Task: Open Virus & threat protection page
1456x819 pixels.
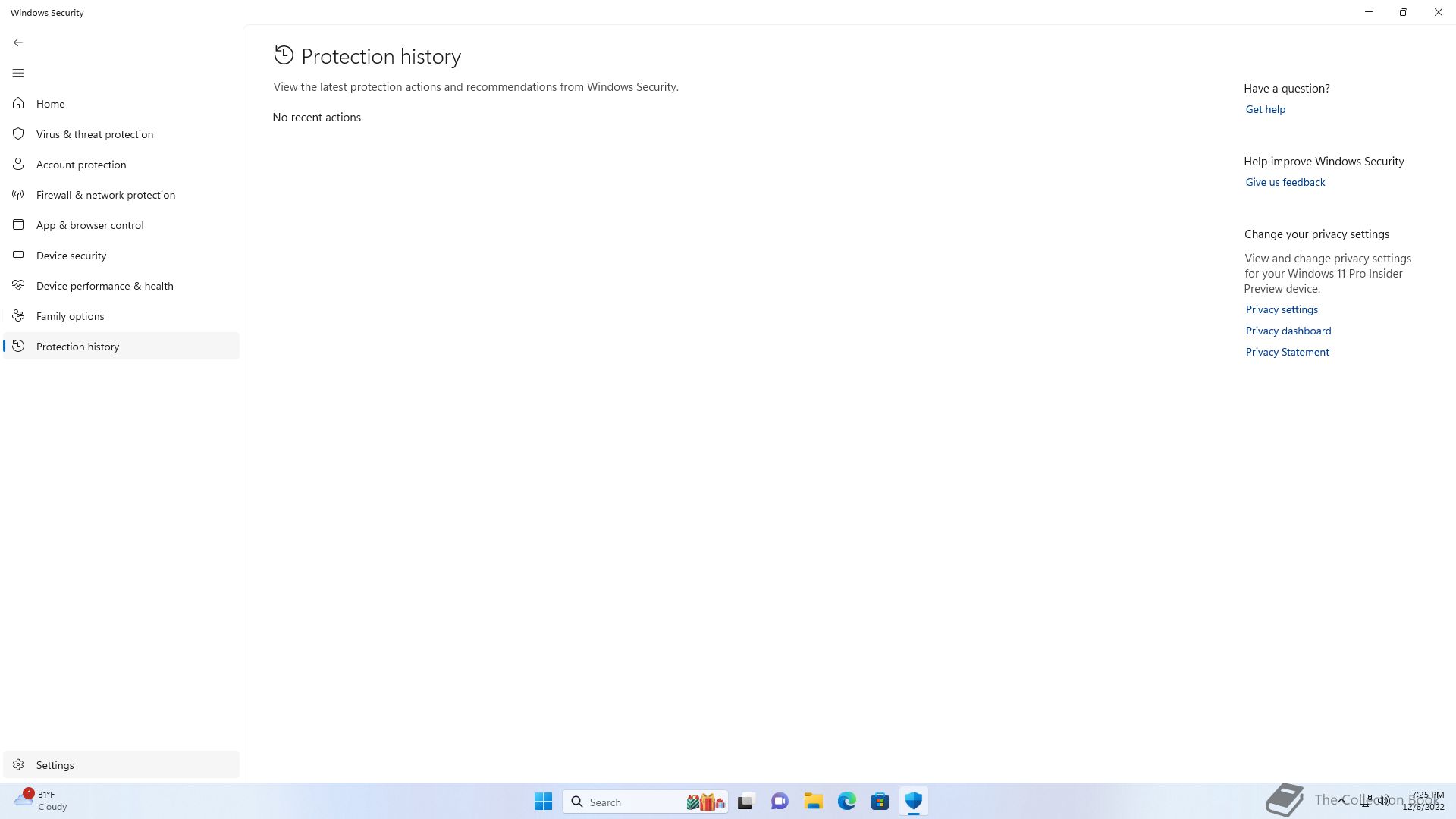Action: click(121, 134)
